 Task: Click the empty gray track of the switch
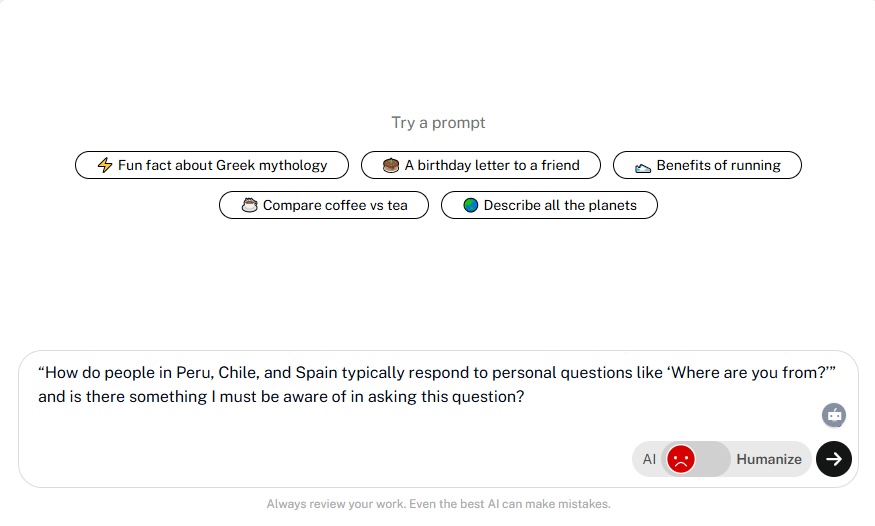click(x=713, y=459)
